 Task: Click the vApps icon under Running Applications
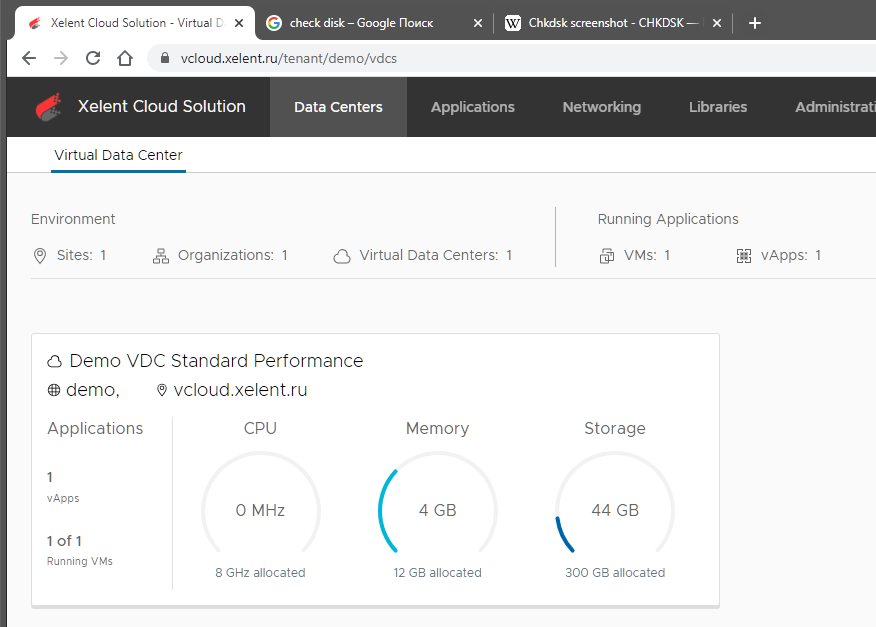tap(744, 256)
